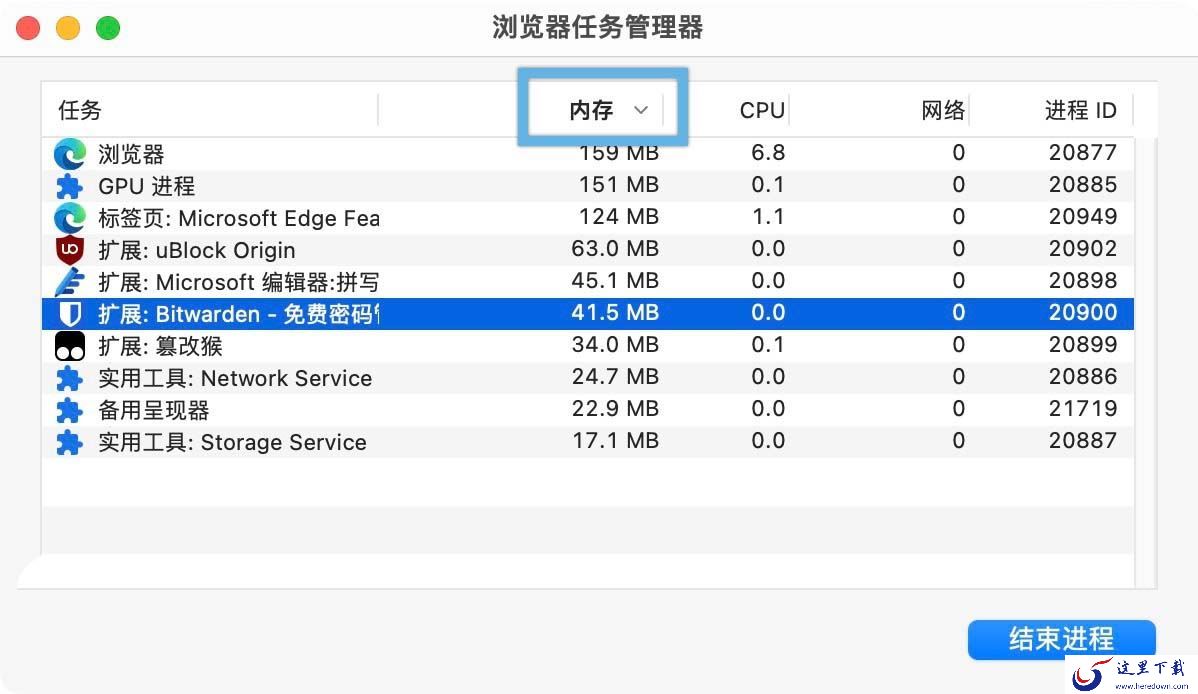Screen dimensions: 1198x694
Task: Click process ID 20886
Action: [x=1083, y=377]
